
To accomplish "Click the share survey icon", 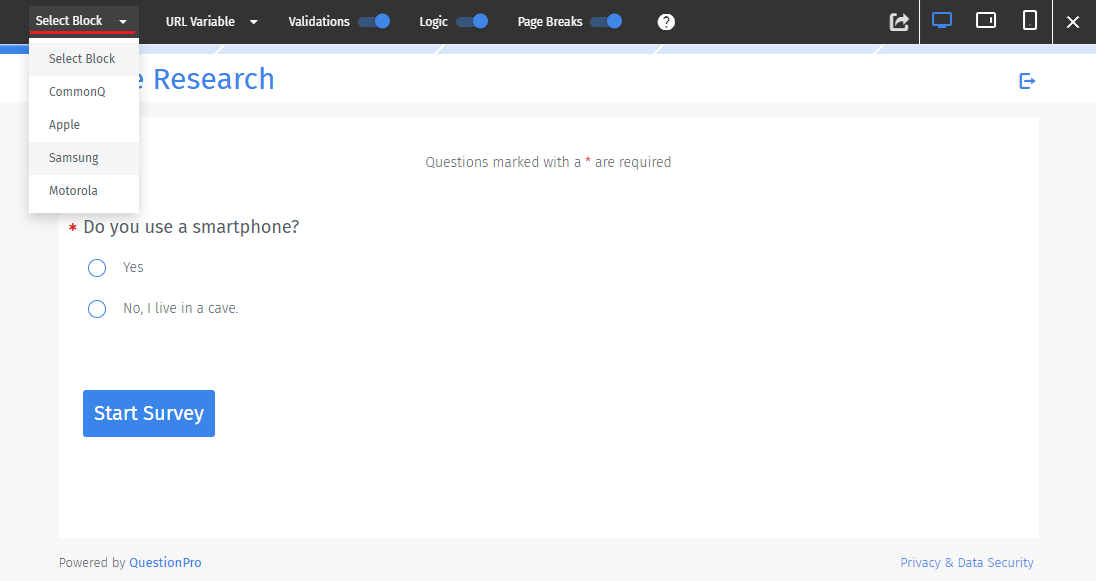I will (898, 21).
